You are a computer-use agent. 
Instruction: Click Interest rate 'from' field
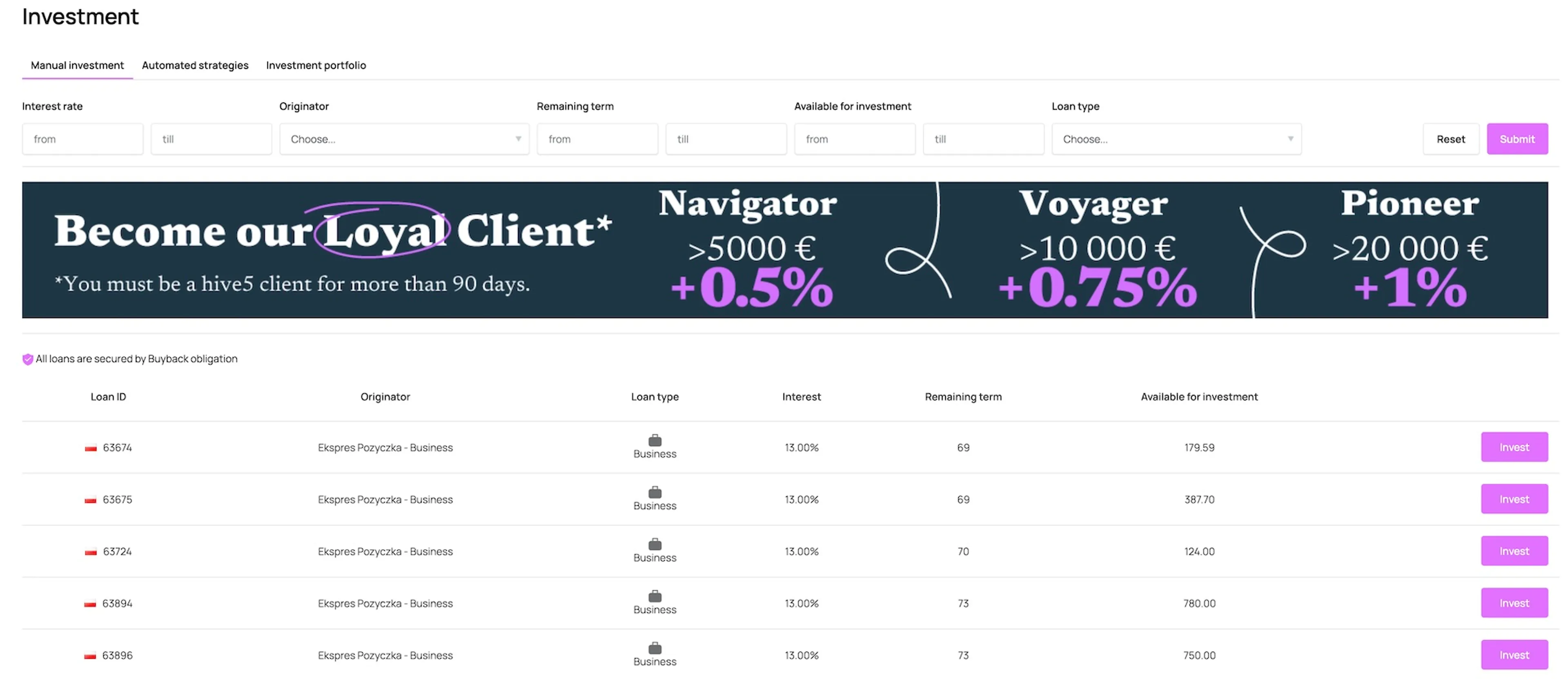pos(83,139)
